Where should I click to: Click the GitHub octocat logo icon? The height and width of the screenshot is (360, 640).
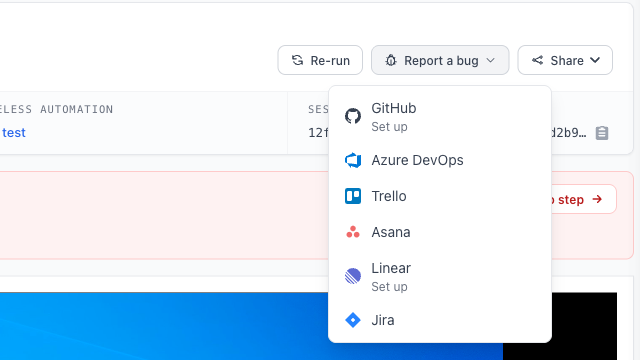click(x=353, y=116)
